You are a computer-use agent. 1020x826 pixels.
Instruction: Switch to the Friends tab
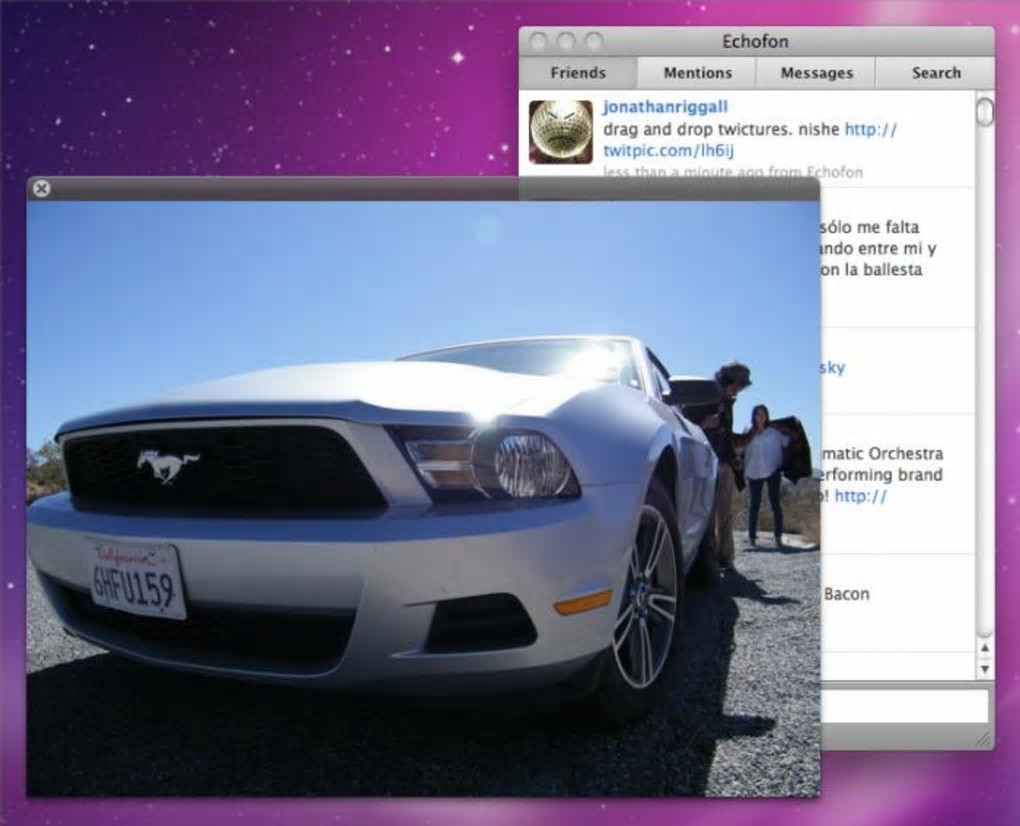(x=578, y=73)
